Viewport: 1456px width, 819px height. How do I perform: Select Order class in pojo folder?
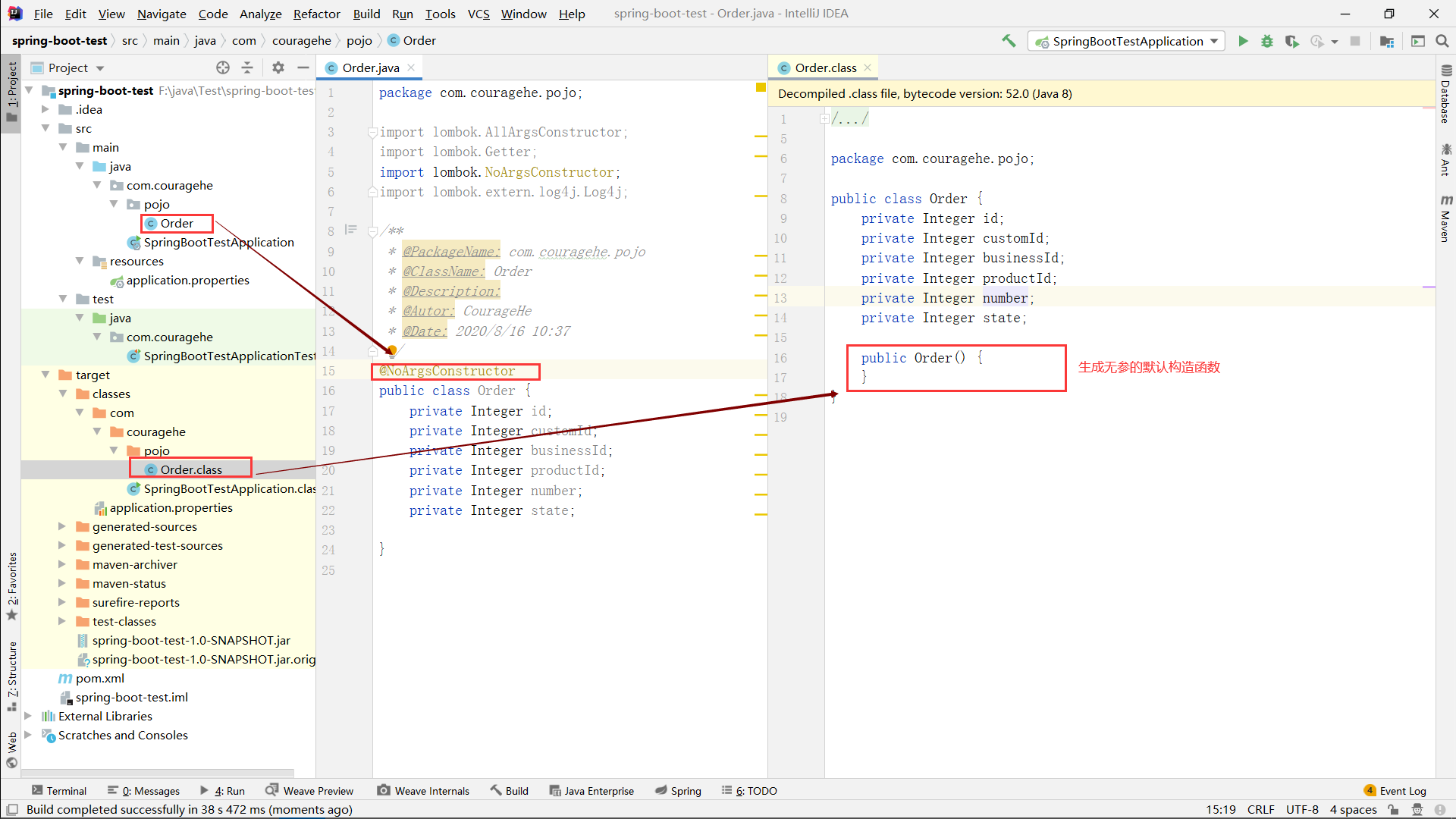click(x=177, y=223)
